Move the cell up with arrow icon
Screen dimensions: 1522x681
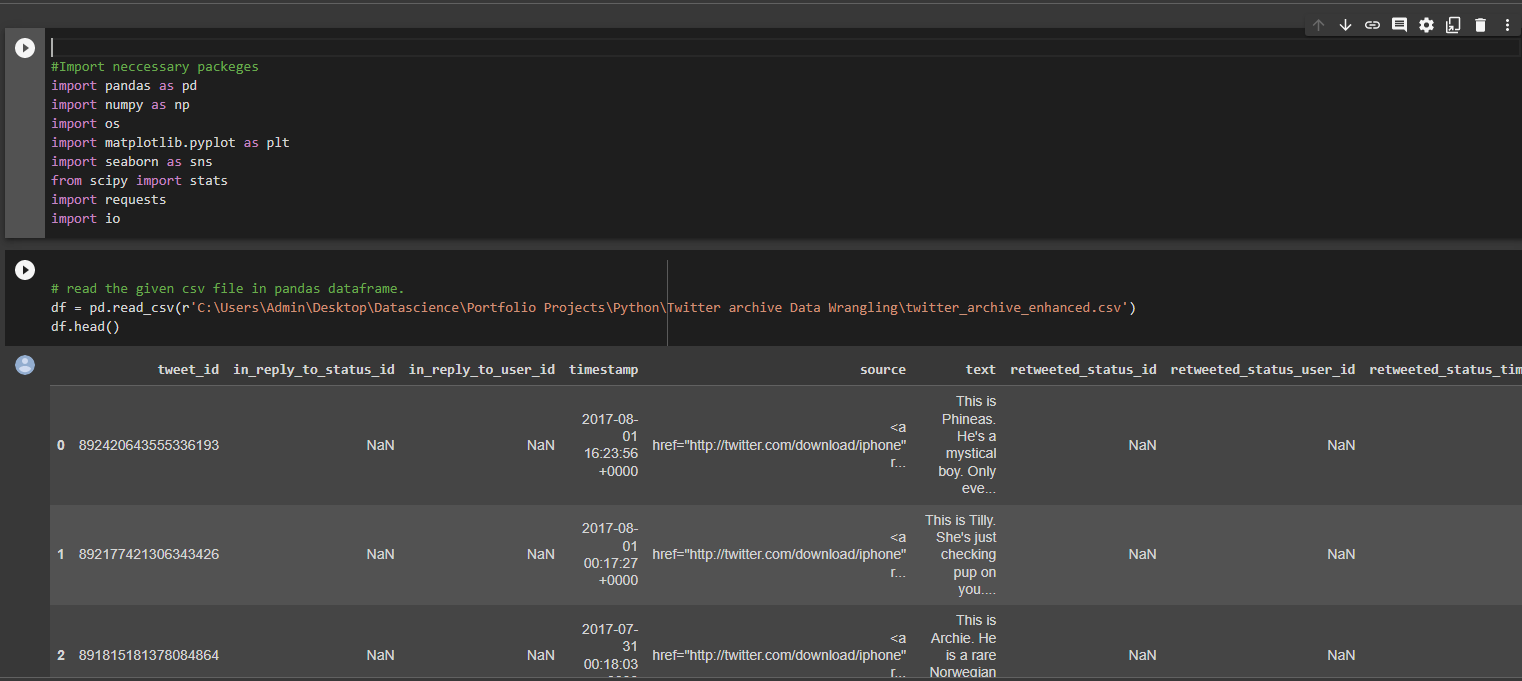1318,24
